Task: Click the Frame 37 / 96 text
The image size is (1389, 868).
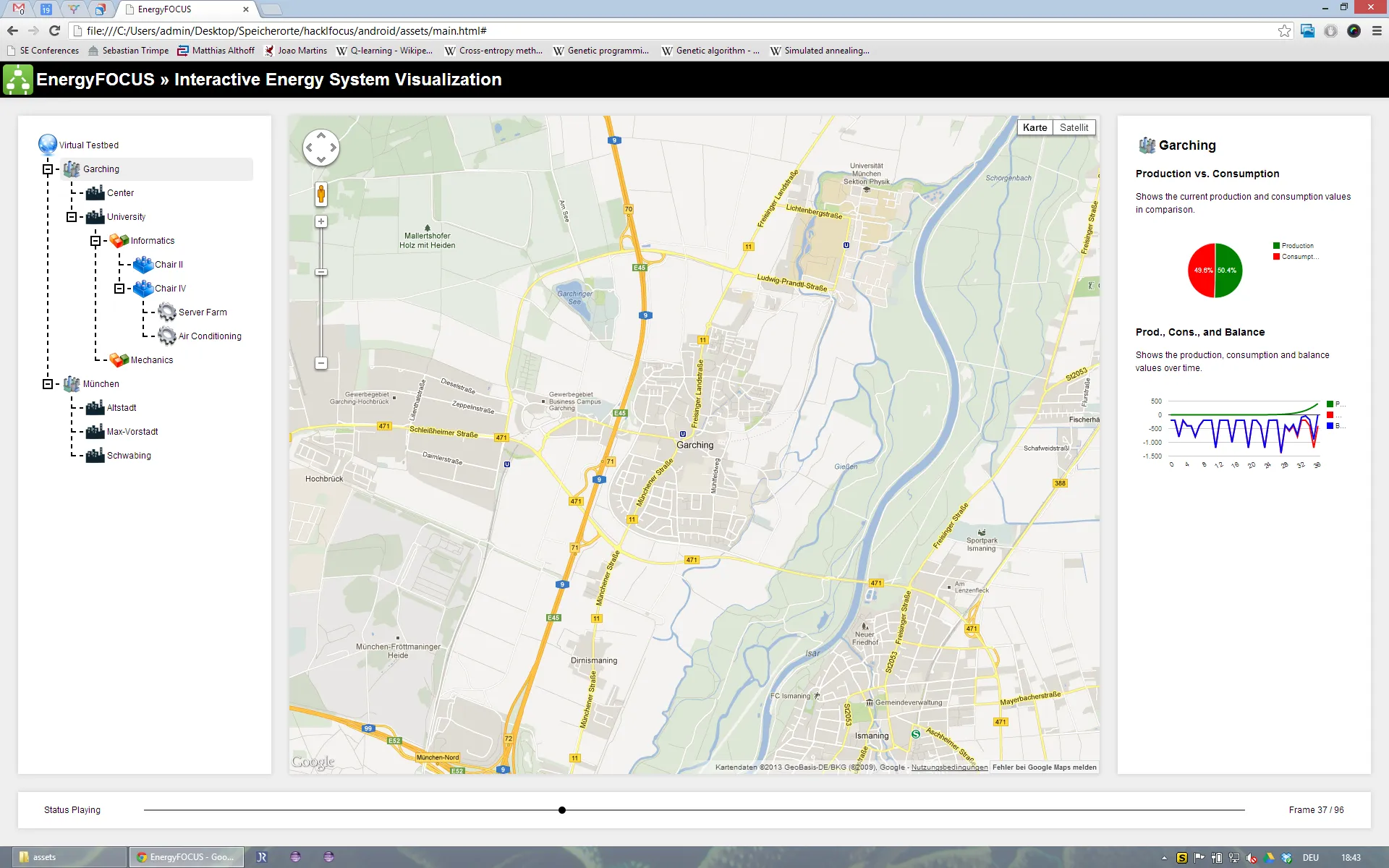Action: [1316, 810]
